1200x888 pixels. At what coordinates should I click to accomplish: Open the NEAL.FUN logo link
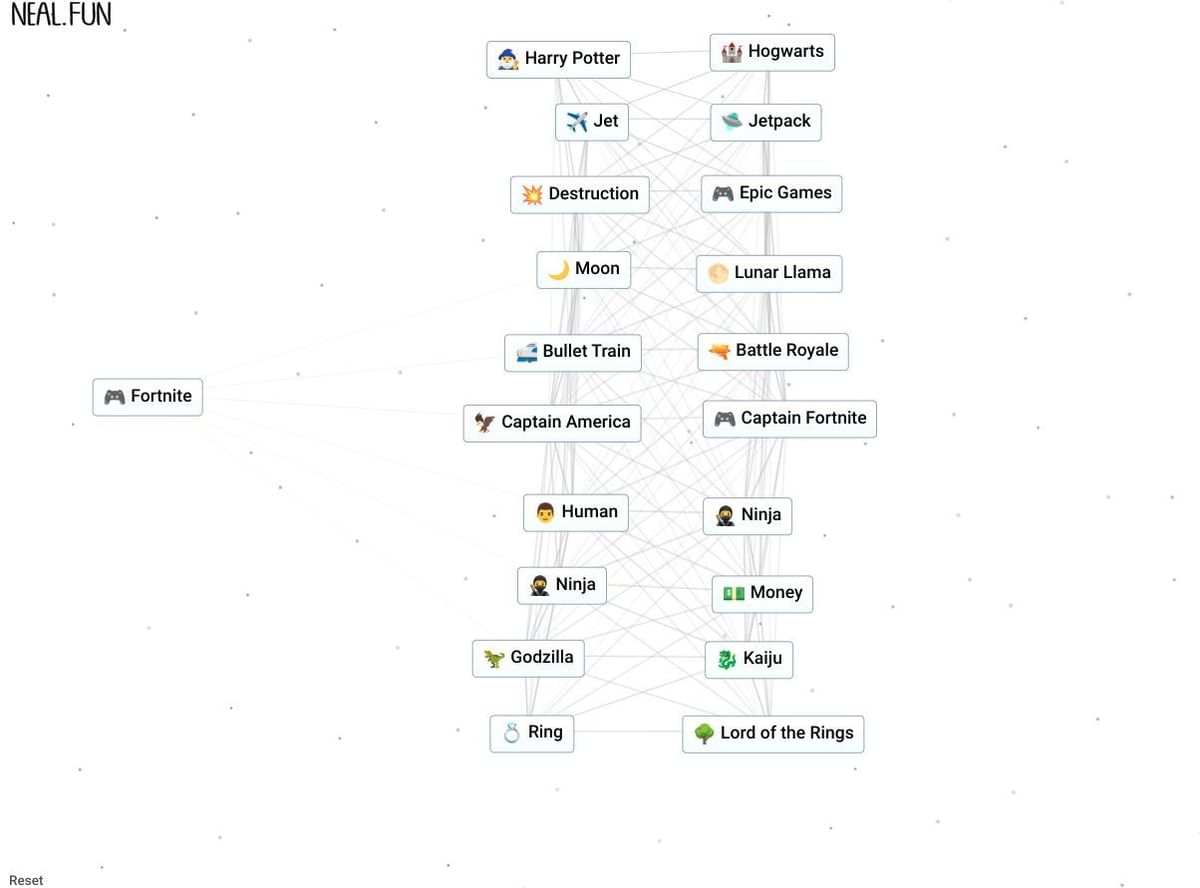[x=61, y=15]
